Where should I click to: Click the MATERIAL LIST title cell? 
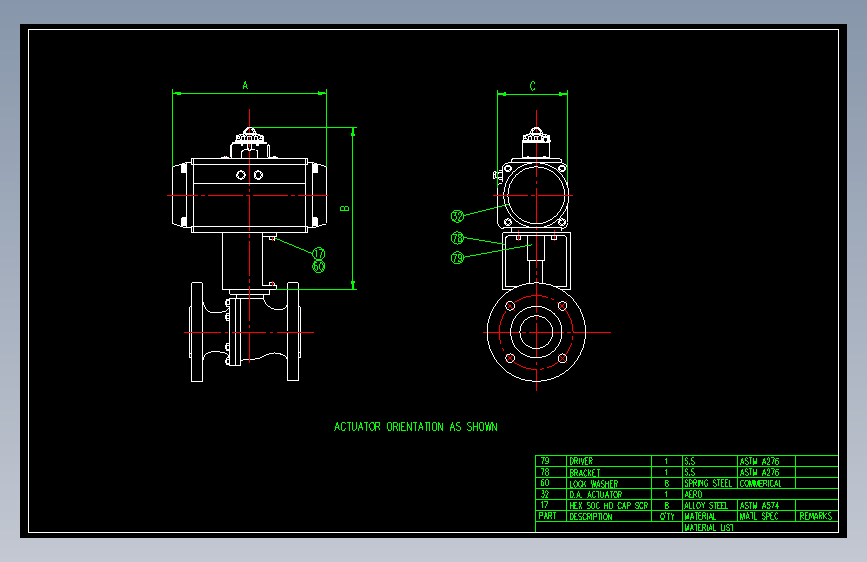pyautogui.click(x=760, y=527)
